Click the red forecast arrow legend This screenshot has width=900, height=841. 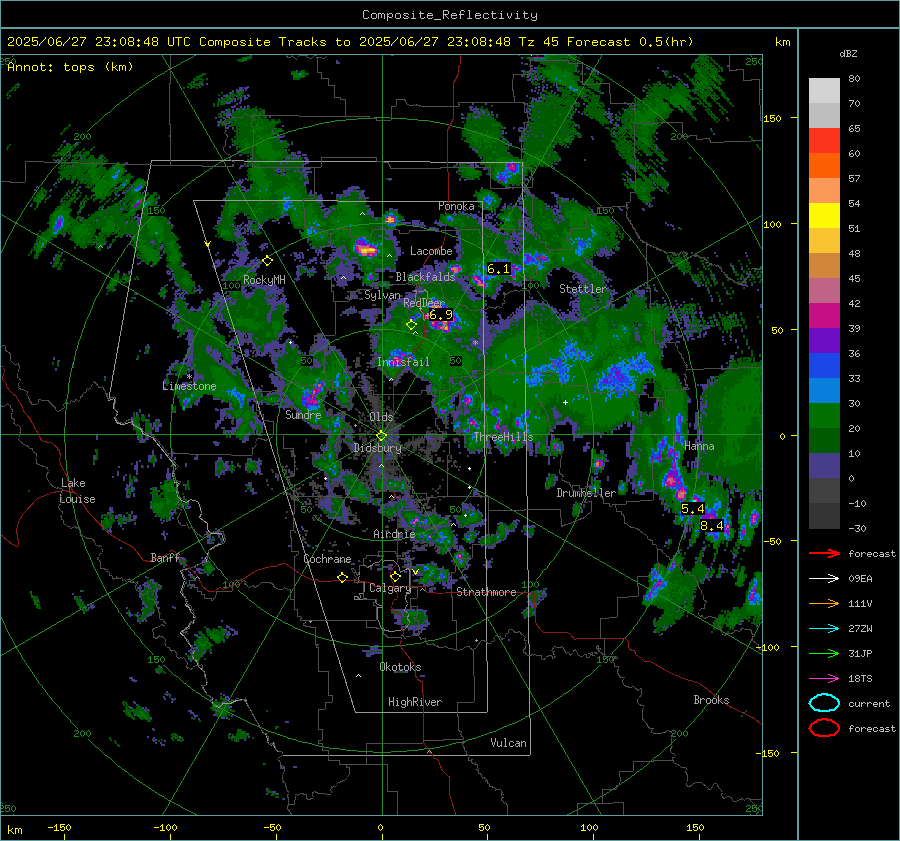824,553
